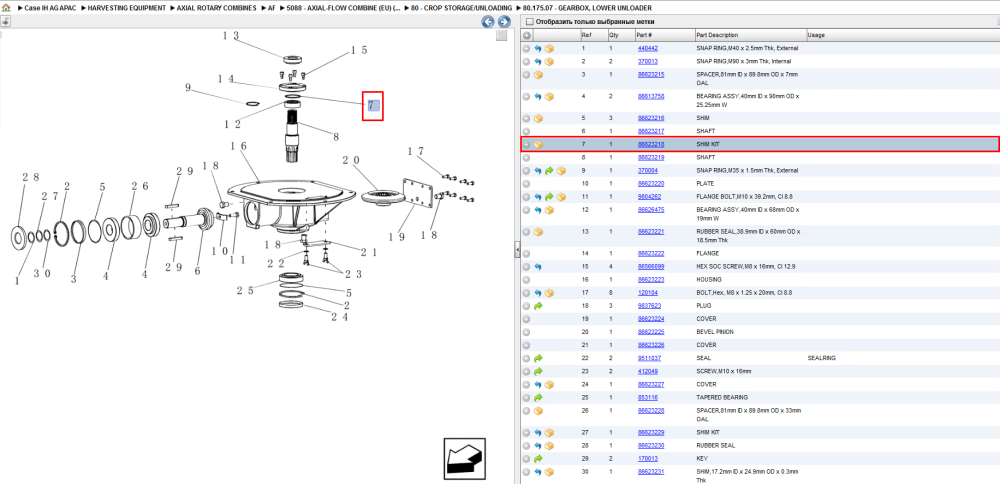Viewport: 1000px width, 484px height.
Task: Click green arrow icon for part 370094
Action: (549, 171)
